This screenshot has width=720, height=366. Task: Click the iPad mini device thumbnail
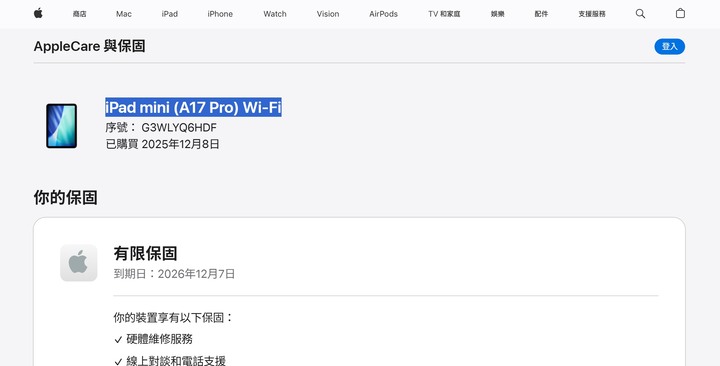tap(61, 126)
